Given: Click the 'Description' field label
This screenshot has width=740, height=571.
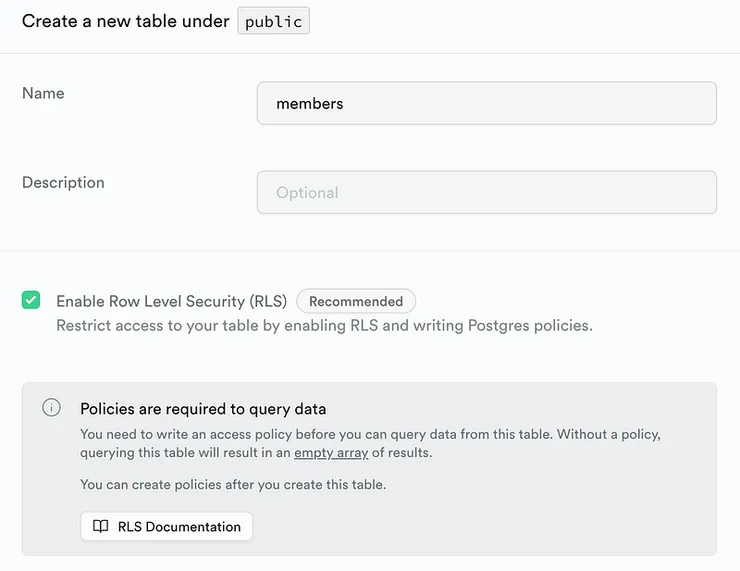Looking at the screenshot, I should (x=63, y=182).
